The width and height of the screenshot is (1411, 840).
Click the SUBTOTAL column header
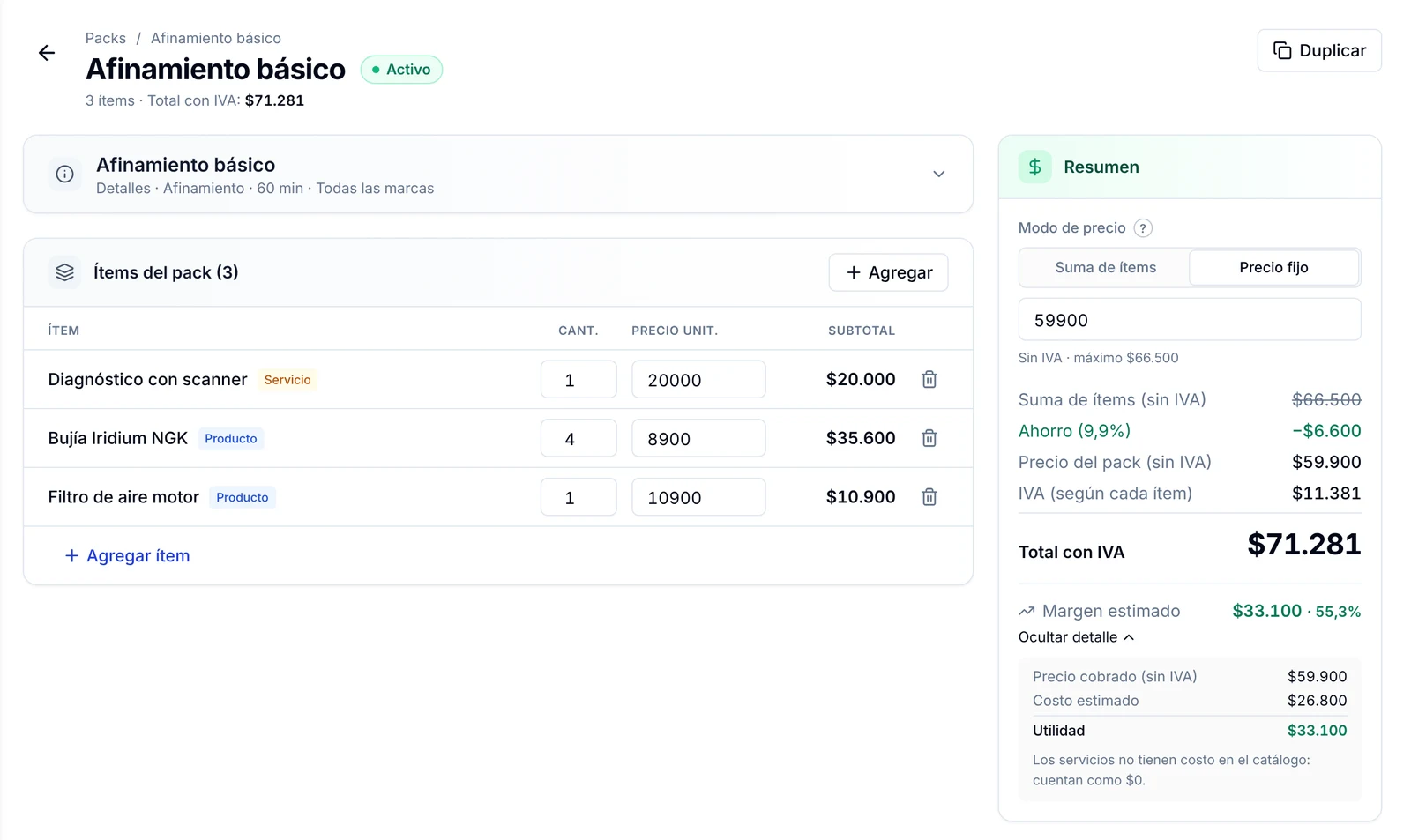pos(862,331)
